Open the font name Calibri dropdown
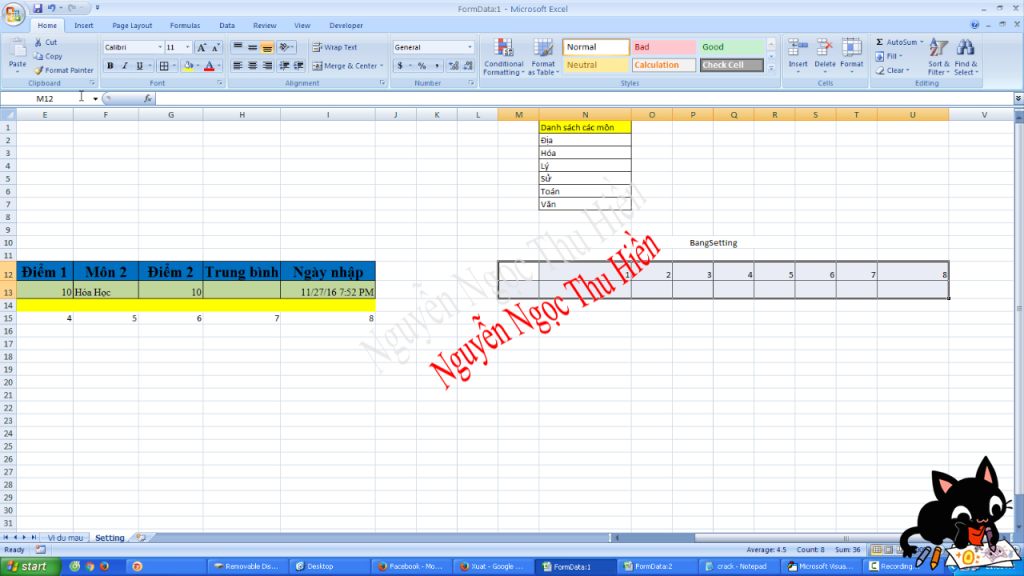The width and height of the screenshot is (1024, 576). (159, 47)
